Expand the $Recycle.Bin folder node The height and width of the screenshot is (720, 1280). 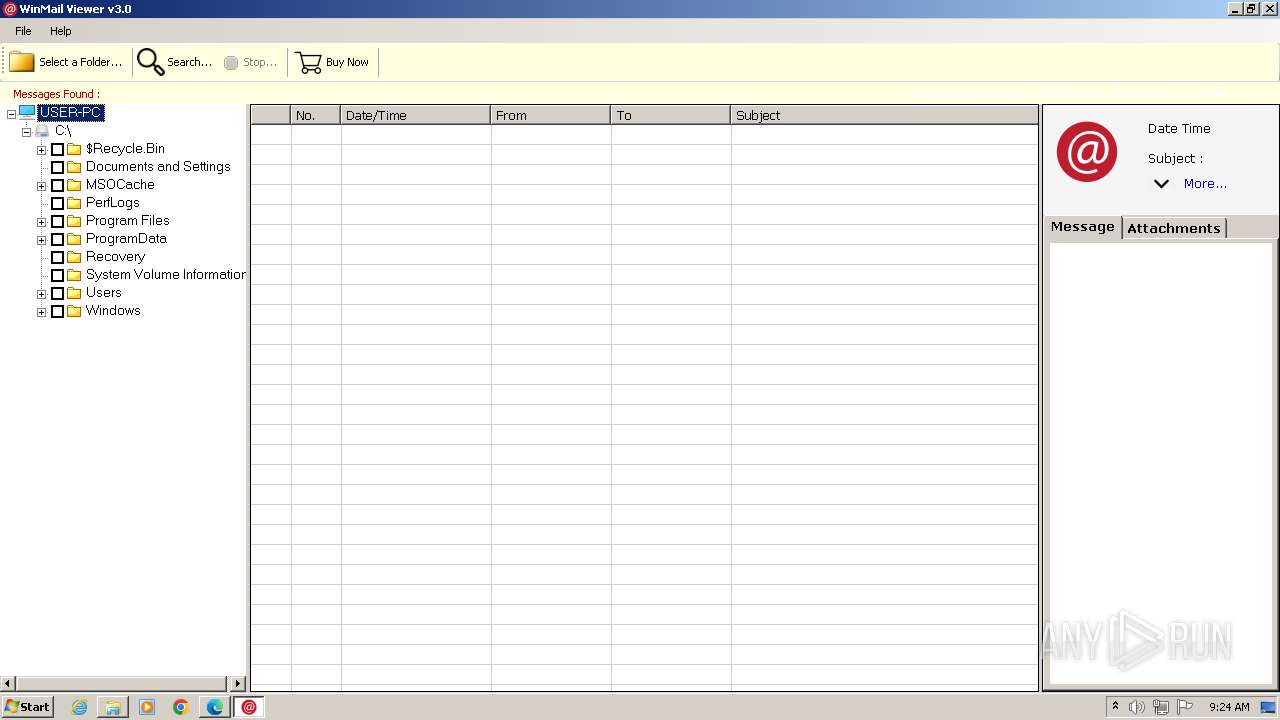[41, 150]
